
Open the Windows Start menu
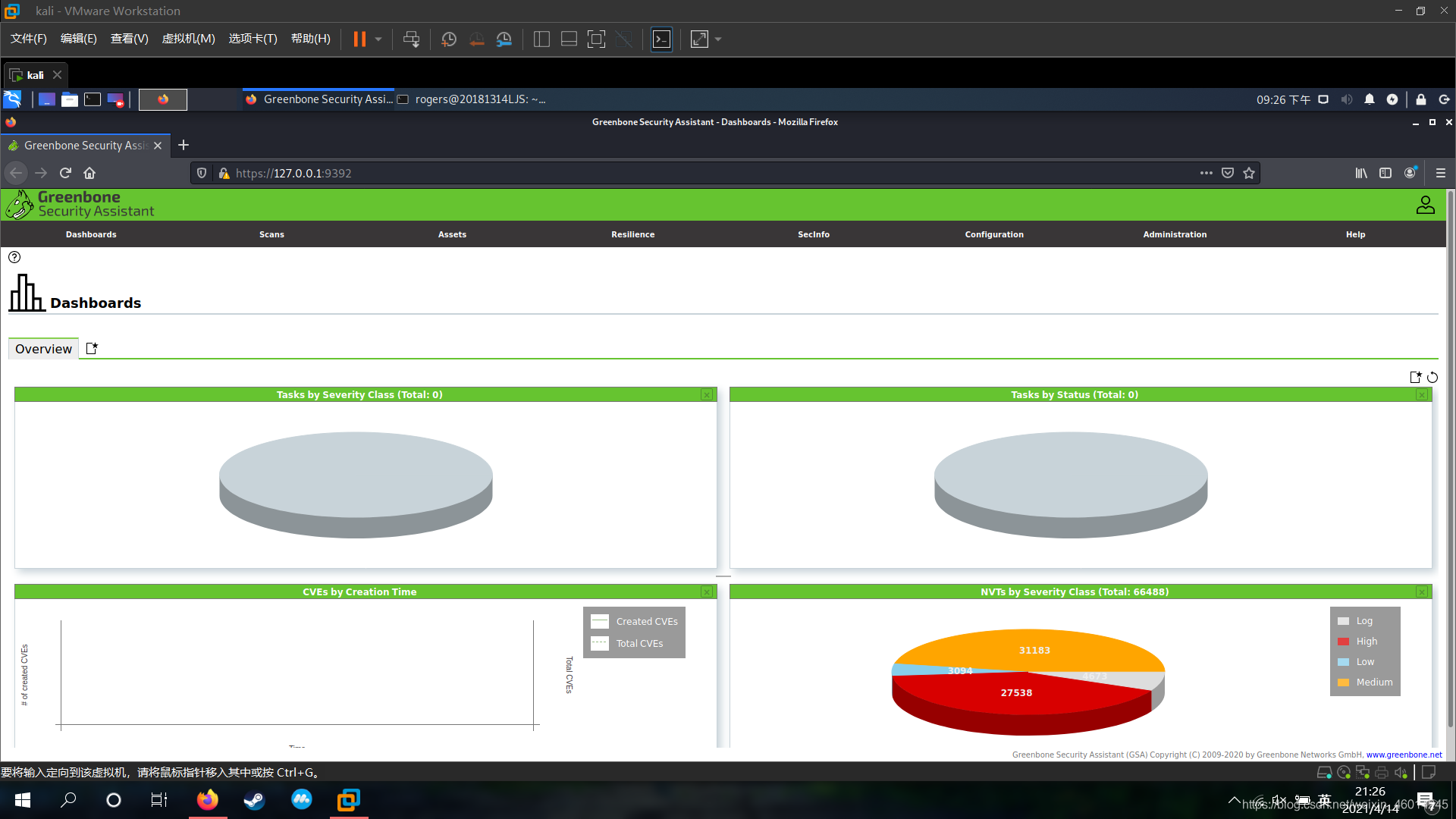(x=23, y=800)
